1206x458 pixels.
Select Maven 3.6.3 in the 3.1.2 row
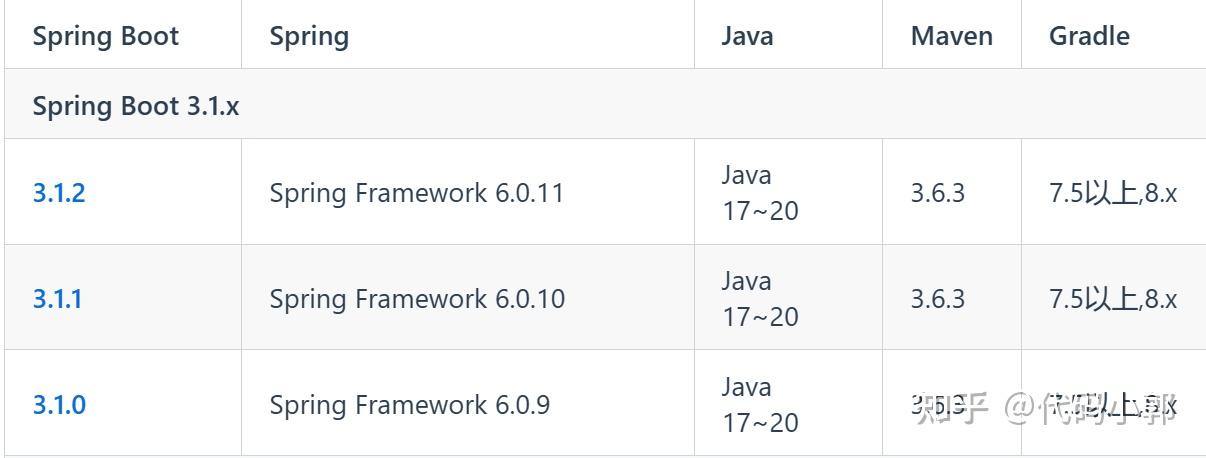tap(937, 192)
